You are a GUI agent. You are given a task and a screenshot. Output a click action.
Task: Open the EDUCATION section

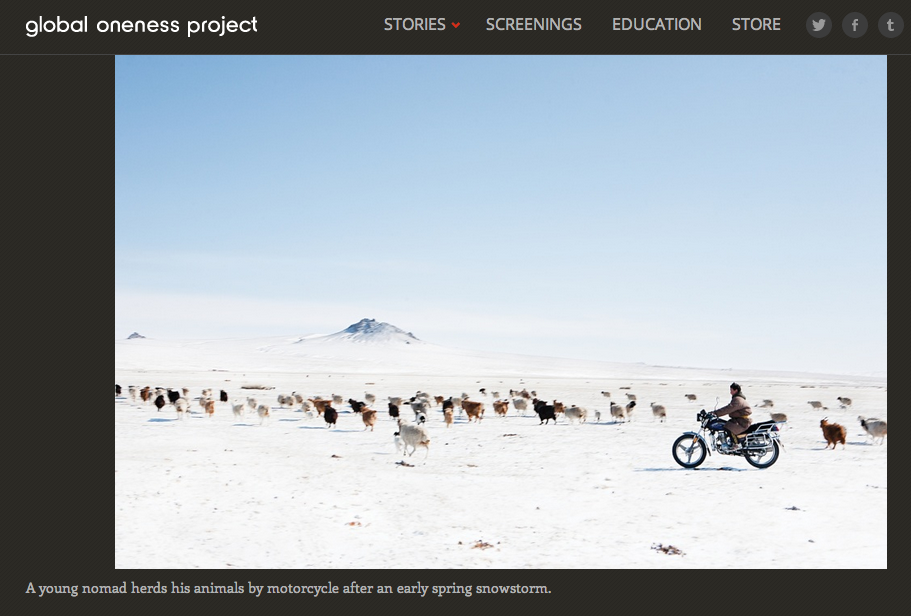tap(657, 24)
